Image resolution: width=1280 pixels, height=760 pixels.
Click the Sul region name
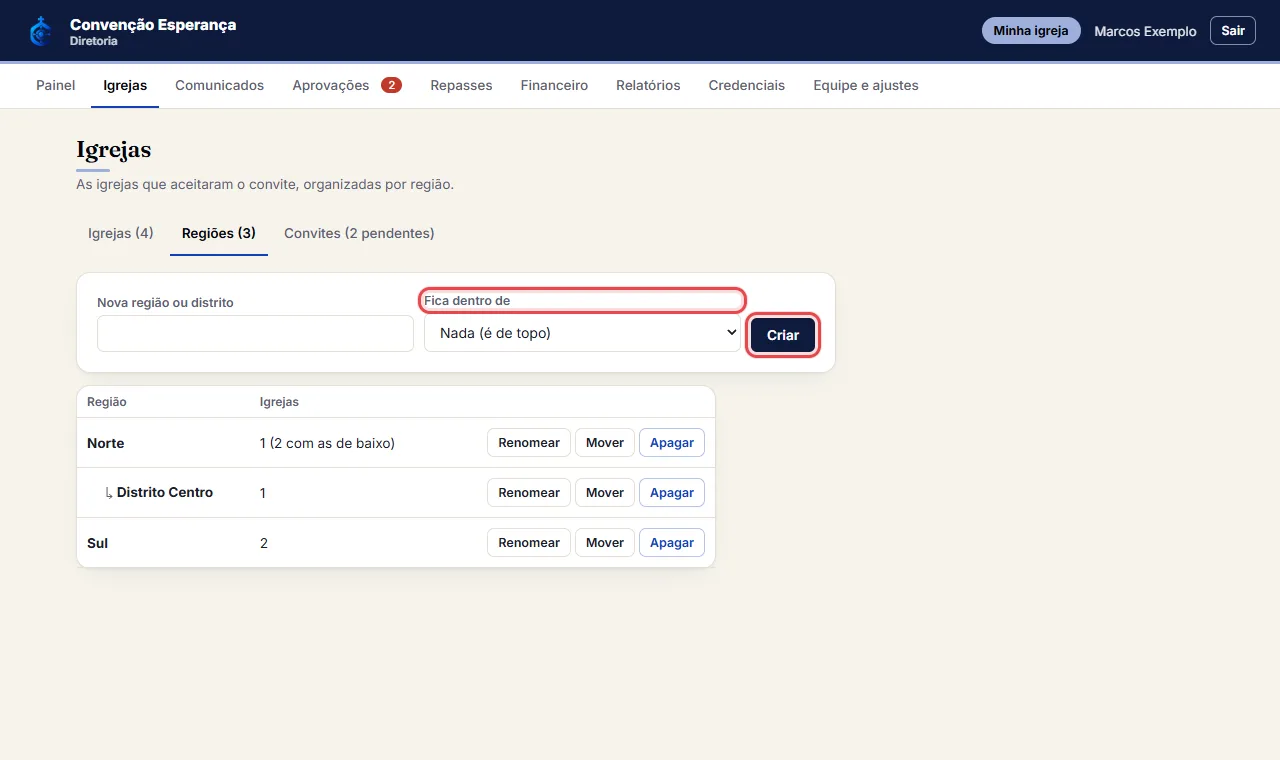(98, 543)
